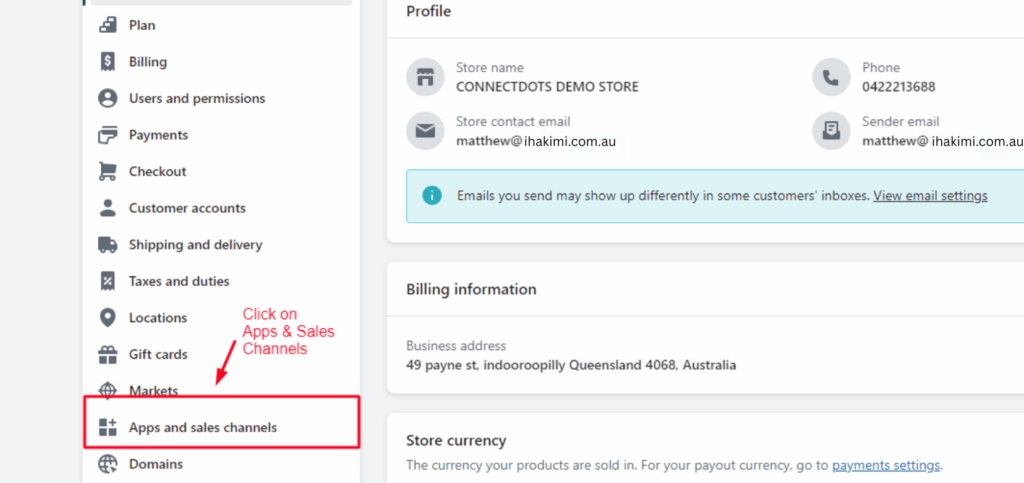Open Apps and sales channels settings
Image resolution: width=1024 pixels, height=483 pixels.
(203, 428)
